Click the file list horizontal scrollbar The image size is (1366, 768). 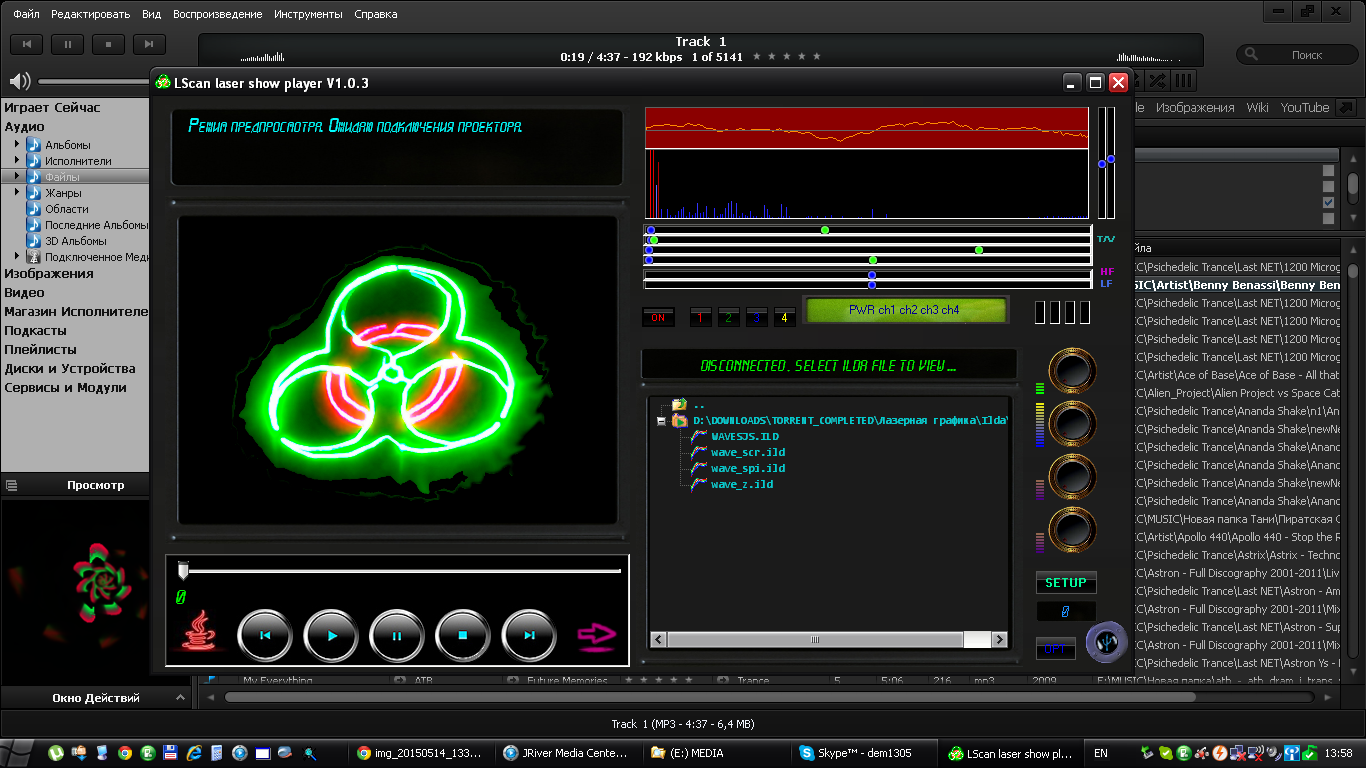[829, 639]
